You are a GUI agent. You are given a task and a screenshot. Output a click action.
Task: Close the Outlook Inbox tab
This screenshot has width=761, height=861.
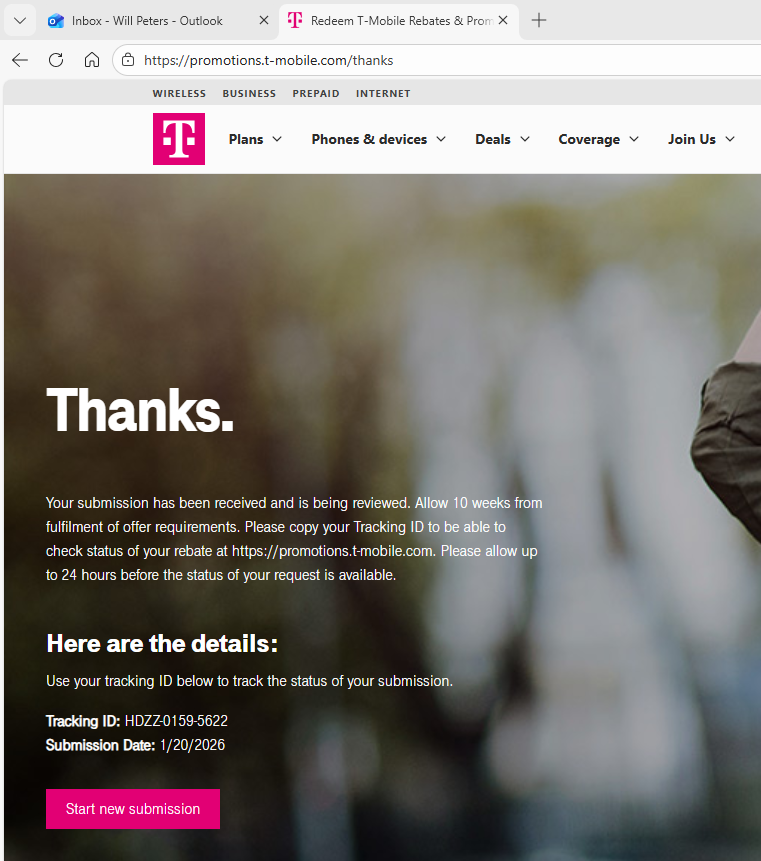[264, 20]
